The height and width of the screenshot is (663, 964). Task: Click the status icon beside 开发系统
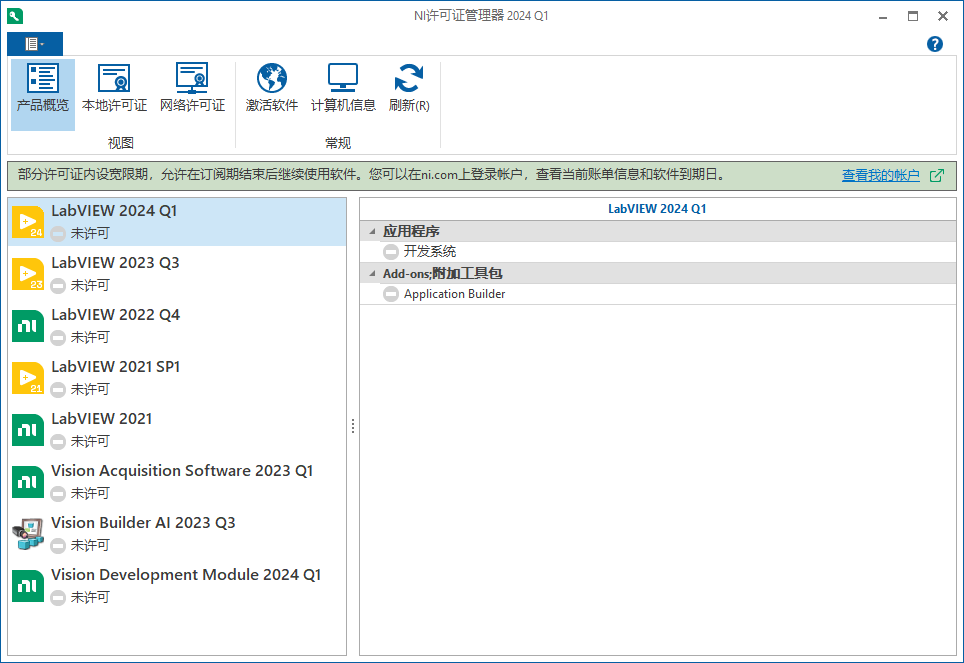(391, 252)
